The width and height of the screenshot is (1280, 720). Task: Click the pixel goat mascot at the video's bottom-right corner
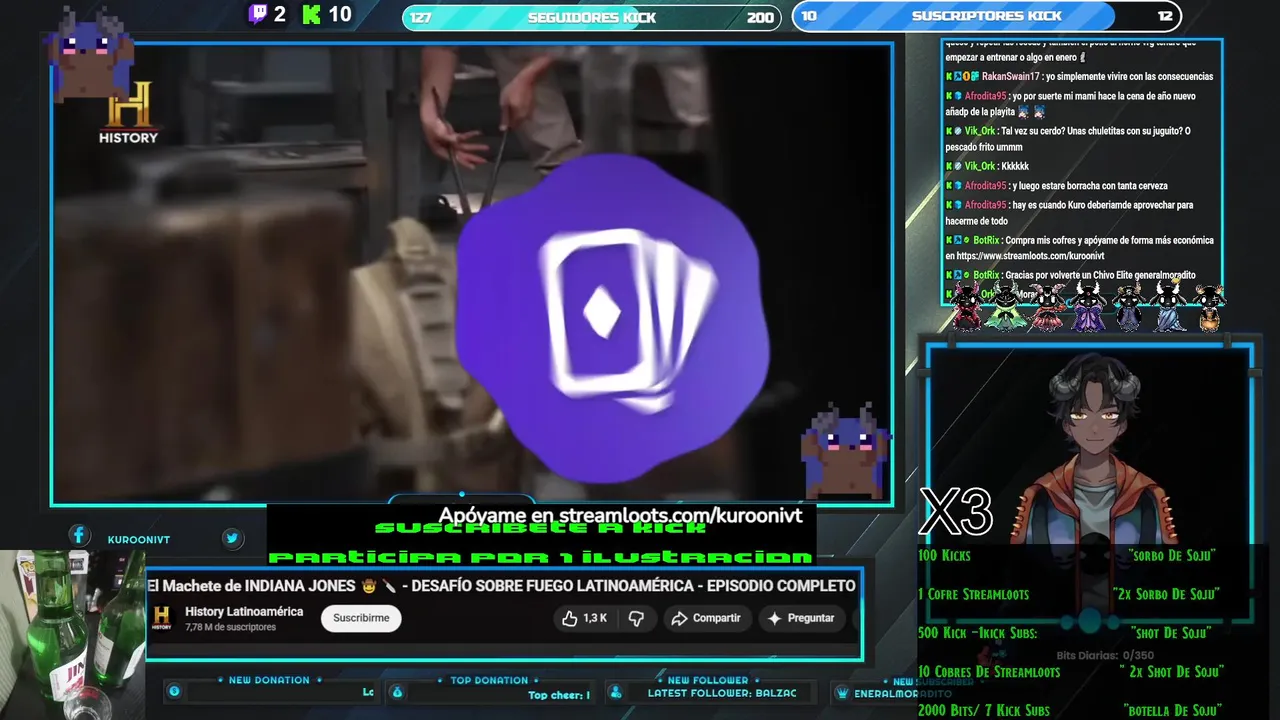[845, 450]
